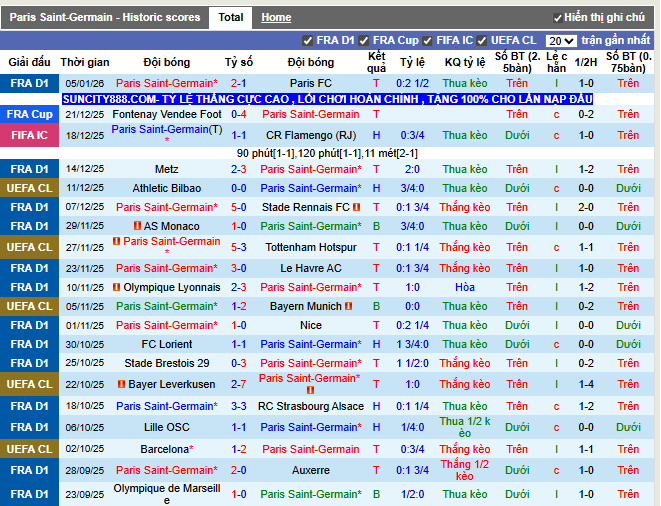Uncheck the UEFA CL filter checkbox
The image size is (661, 506).
coord(481,41)
